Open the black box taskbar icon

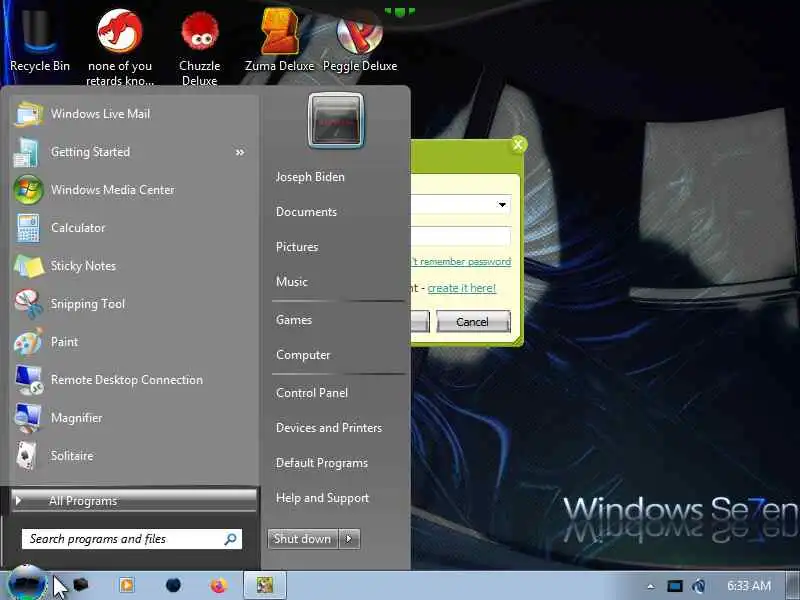(x=80, y=585)
